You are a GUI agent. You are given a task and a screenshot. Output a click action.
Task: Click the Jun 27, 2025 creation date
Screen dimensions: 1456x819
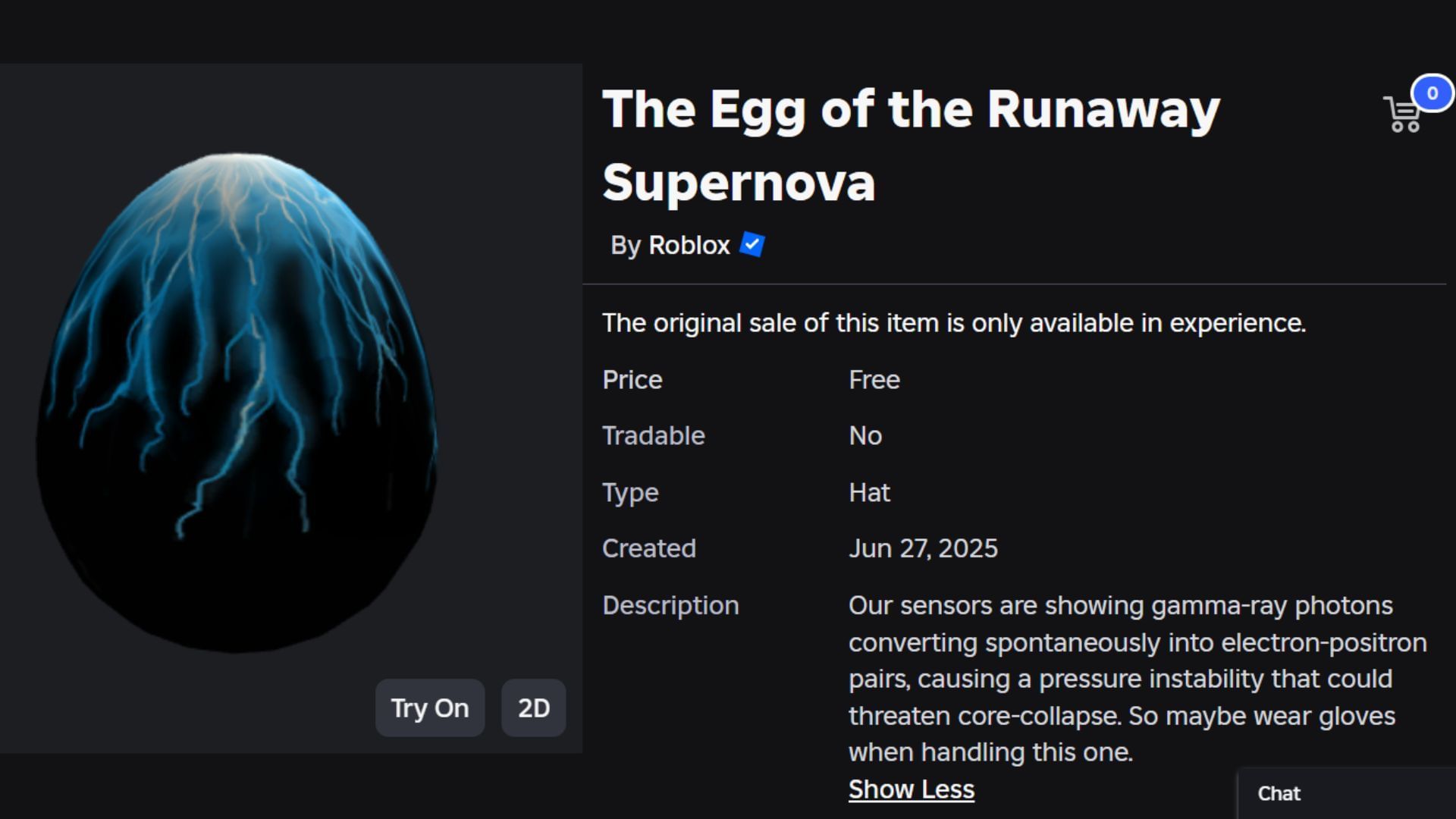pyautogui.click(x=923, y=548)
